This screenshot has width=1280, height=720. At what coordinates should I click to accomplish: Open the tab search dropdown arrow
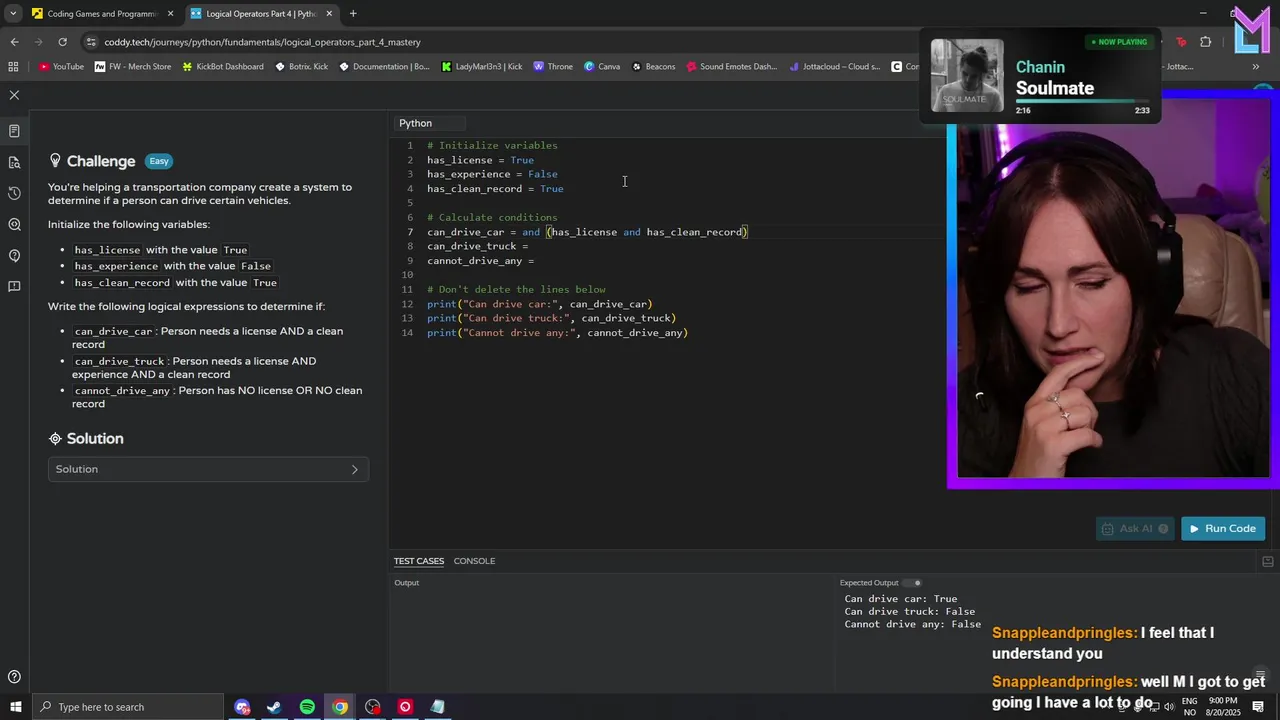pyautogui.click(x=13, y=14)
